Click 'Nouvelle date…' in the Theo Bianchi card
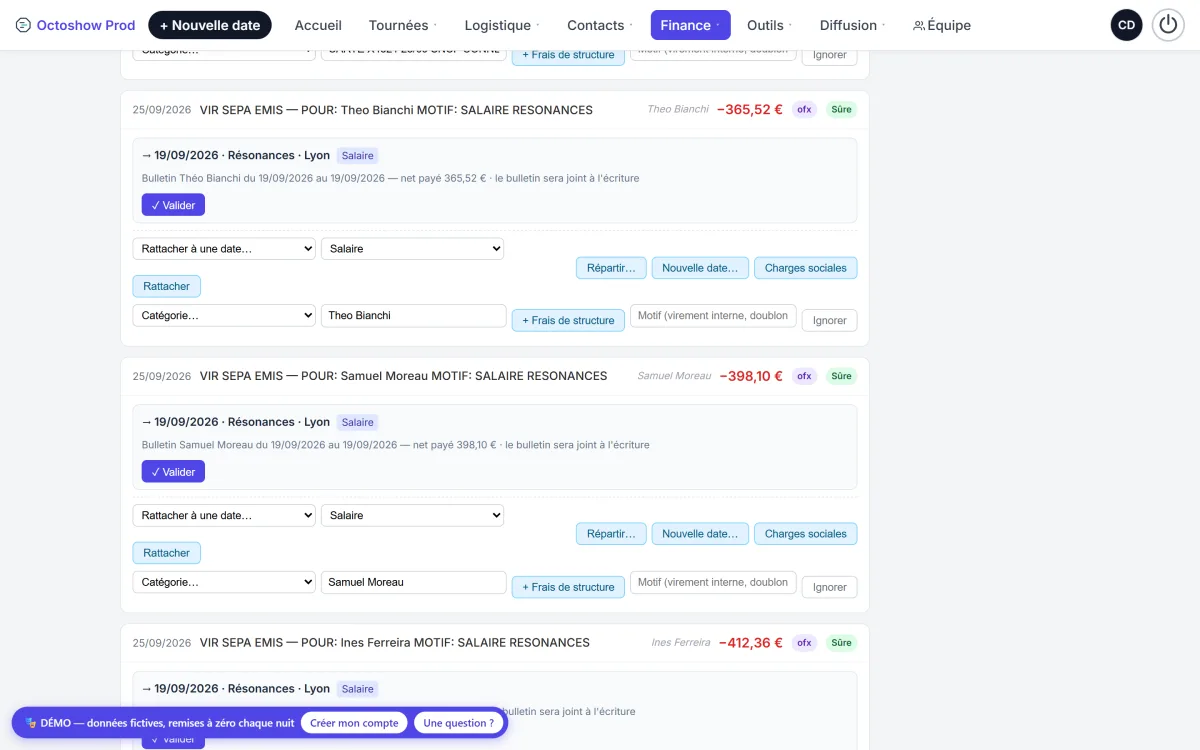The height and width of the screenshot is (750, 1200). pos(700,268)
